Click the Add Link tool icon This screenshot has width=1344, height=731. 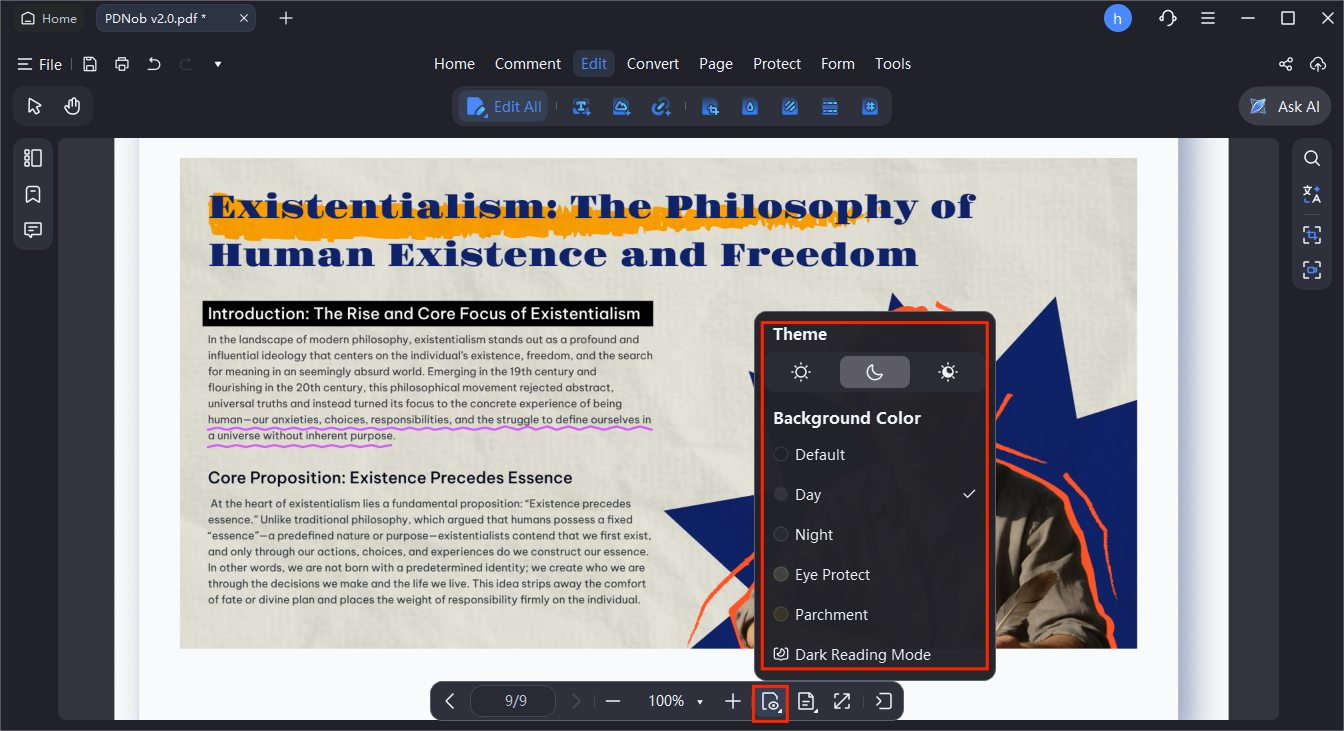coord(661,107)
